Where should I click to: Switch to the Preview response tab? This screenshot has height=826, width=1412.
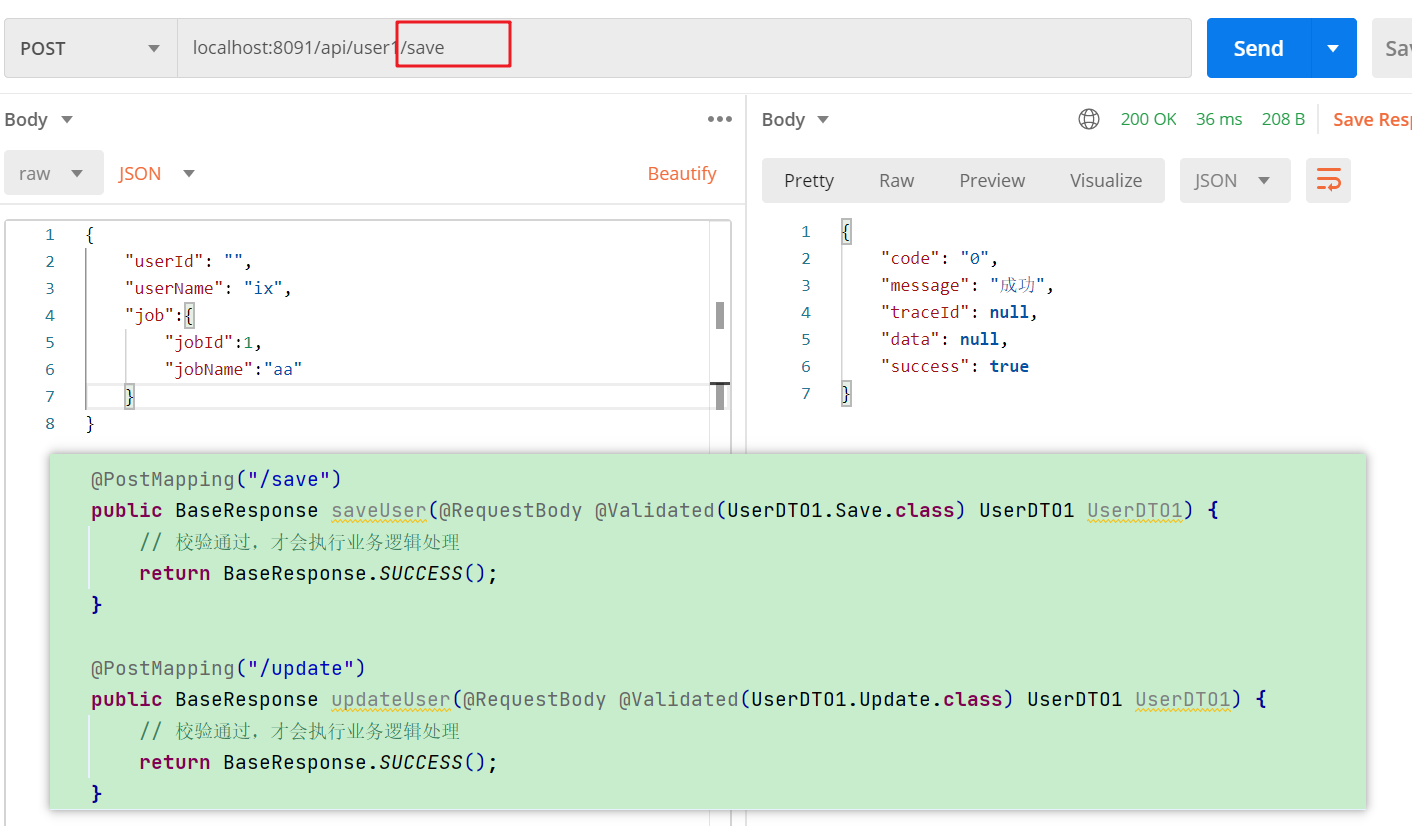pos(992,180)
